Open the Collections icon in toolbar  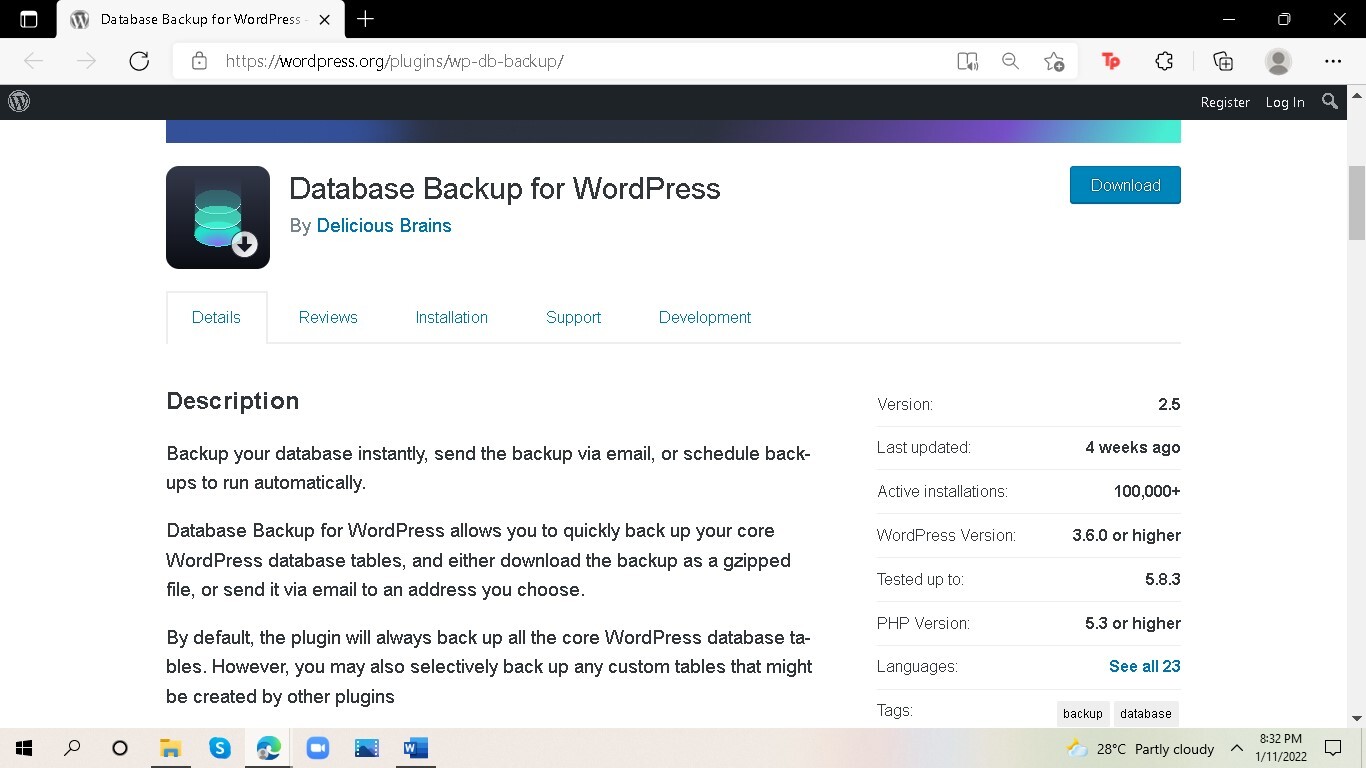(x=1222, y=61)
